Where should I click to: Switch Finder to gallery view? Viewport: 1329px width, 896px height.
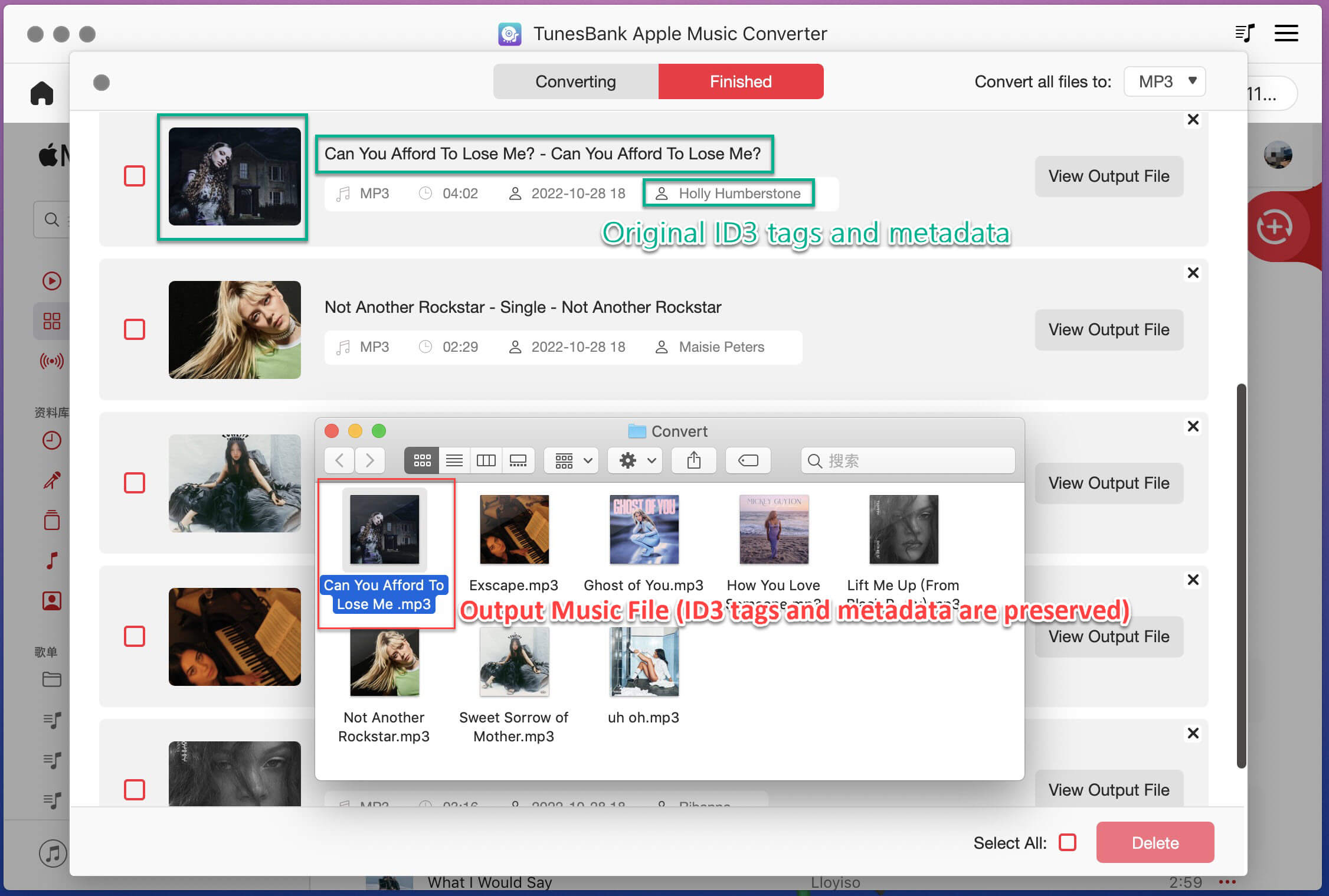[x=519, y=460]
